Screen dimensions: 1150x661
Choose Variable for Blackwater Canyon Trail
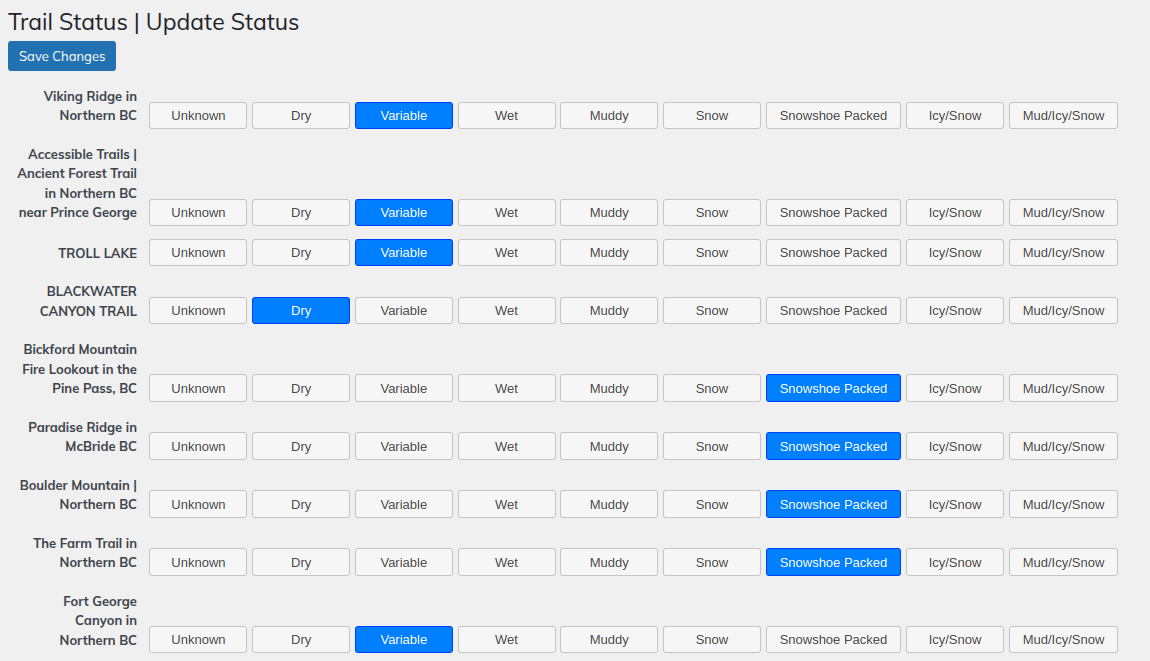pyautogui.click(x=403, y=310)
